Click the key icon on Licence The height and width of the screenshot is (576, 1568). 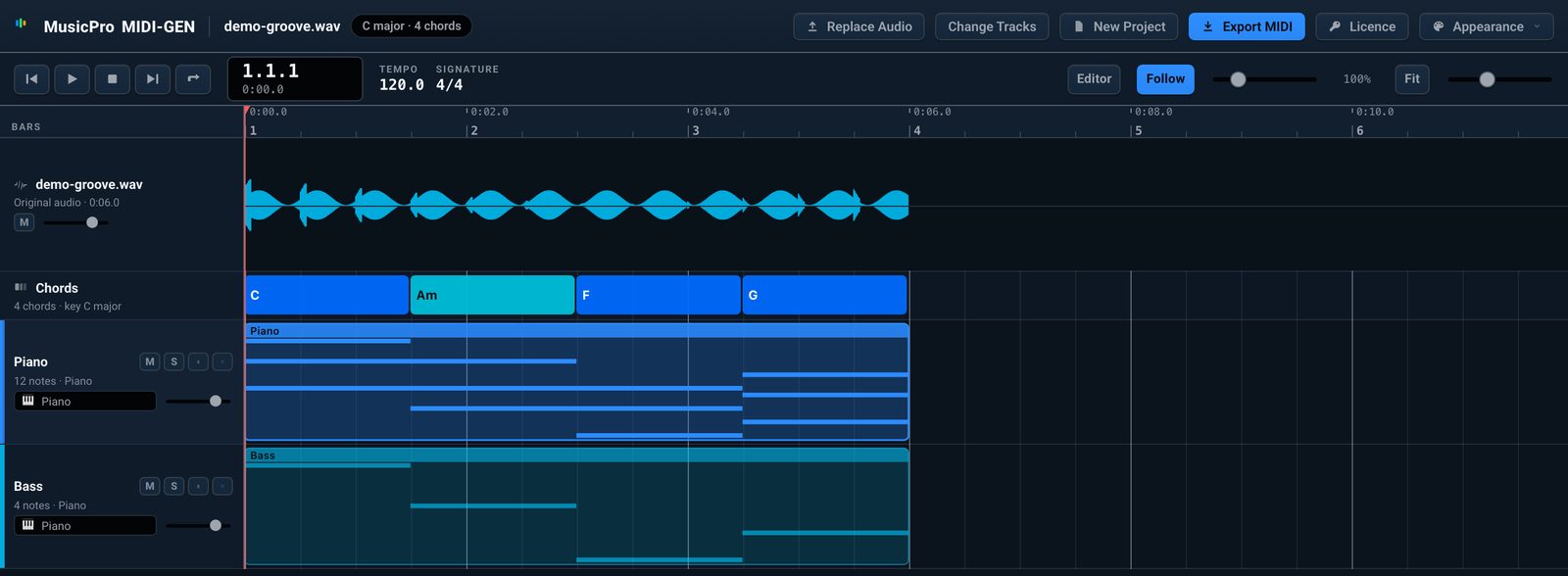[1335, 26]
